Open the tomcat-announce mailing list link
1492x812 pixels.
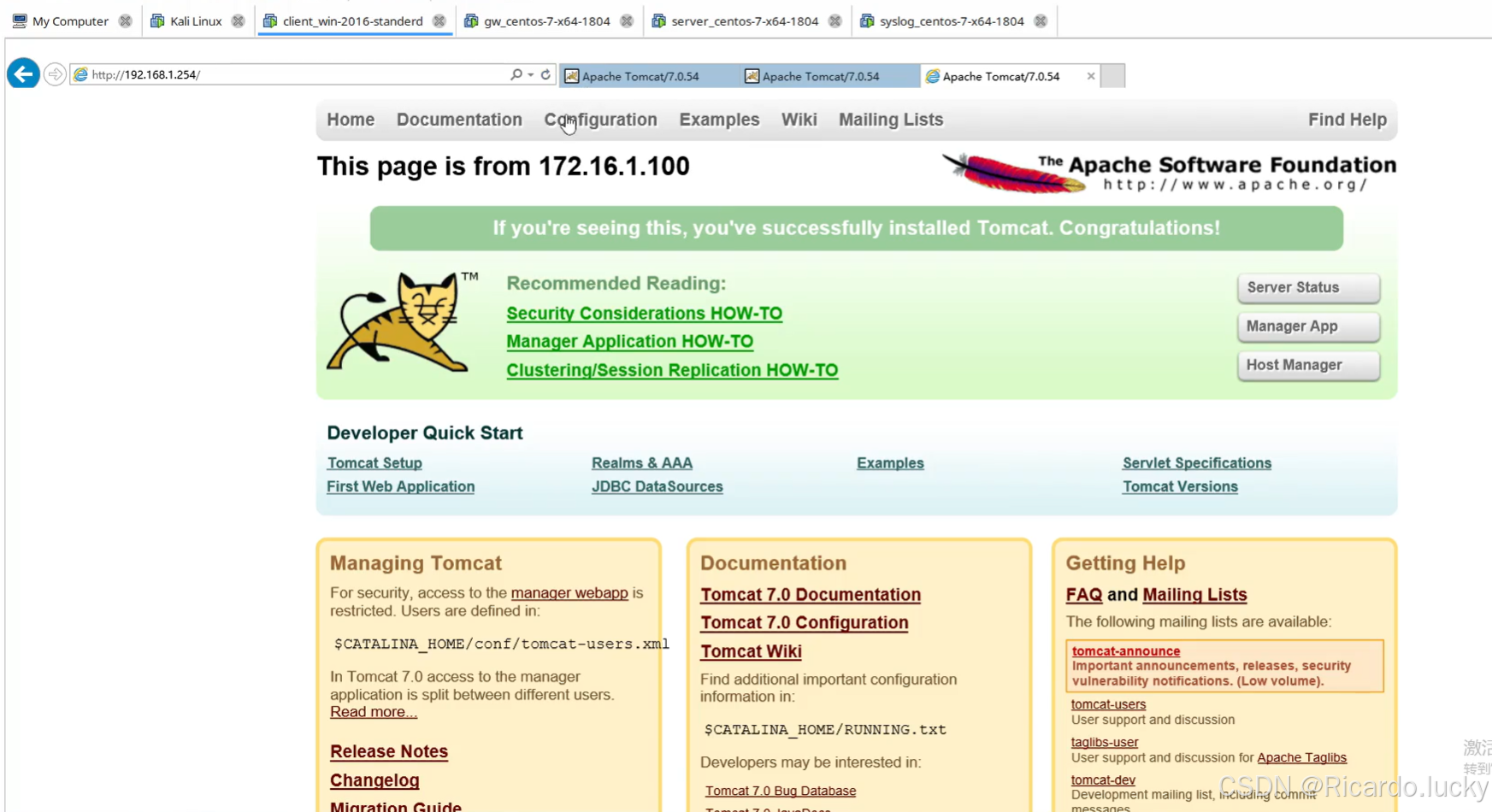[x=1126, y=651]
